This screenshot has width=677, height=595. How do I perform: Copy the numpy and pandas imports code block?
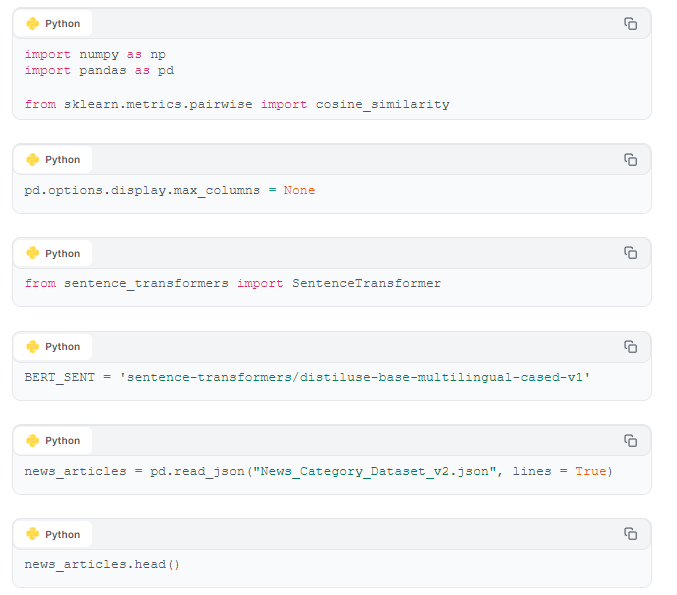point(630,24)
